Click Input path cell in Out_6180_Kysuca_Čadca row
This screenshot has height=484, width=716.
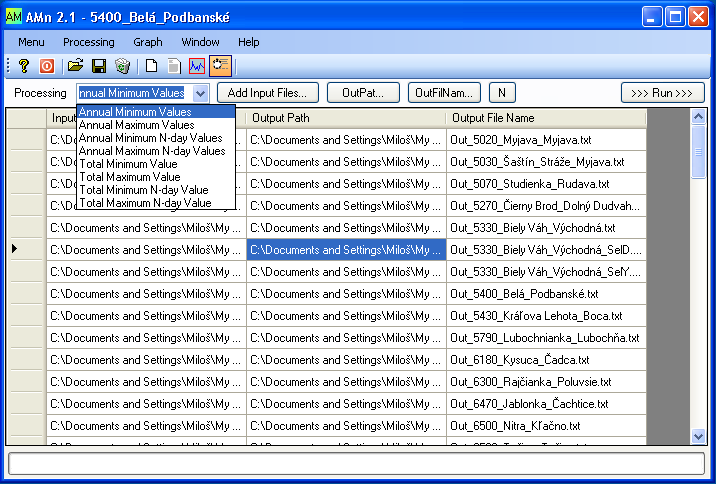(x=146, y=359)
